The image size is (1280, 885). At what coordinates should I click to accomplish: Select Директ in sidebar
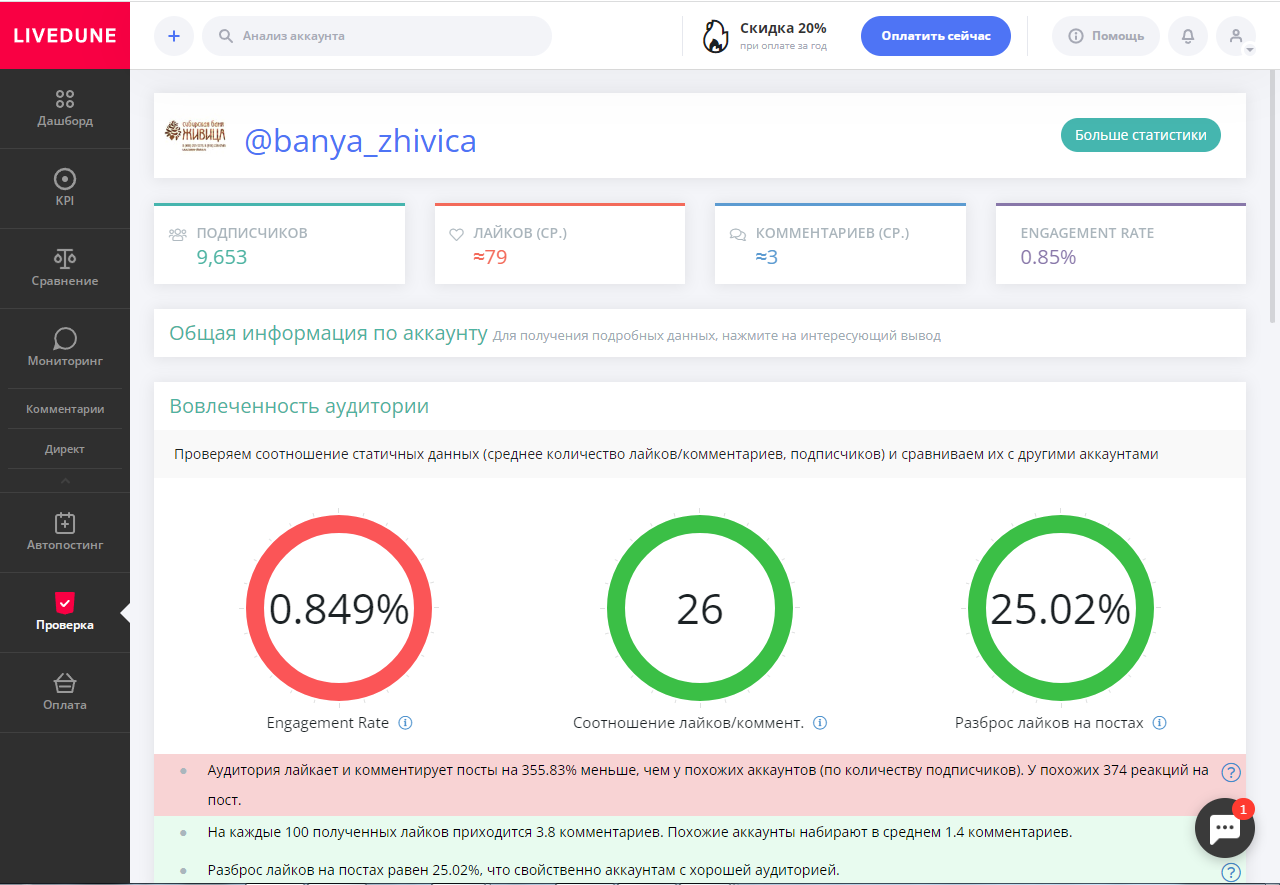click(65, 449)
